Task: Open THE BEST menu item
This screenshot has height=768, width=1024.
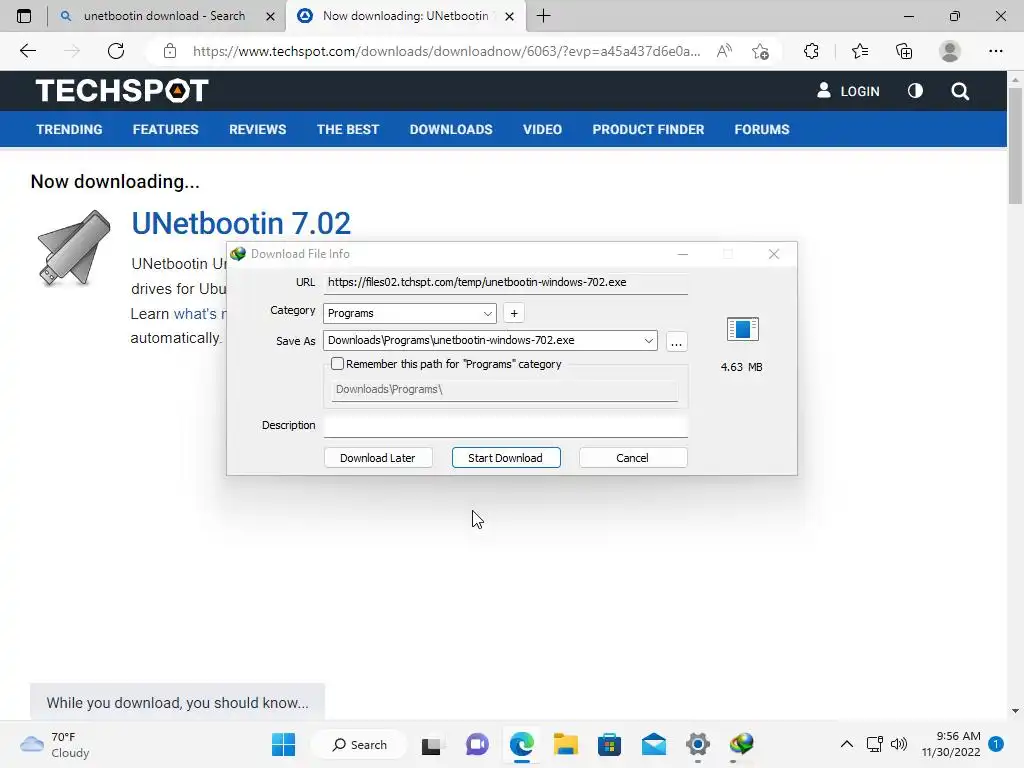Action: [347, 129]
